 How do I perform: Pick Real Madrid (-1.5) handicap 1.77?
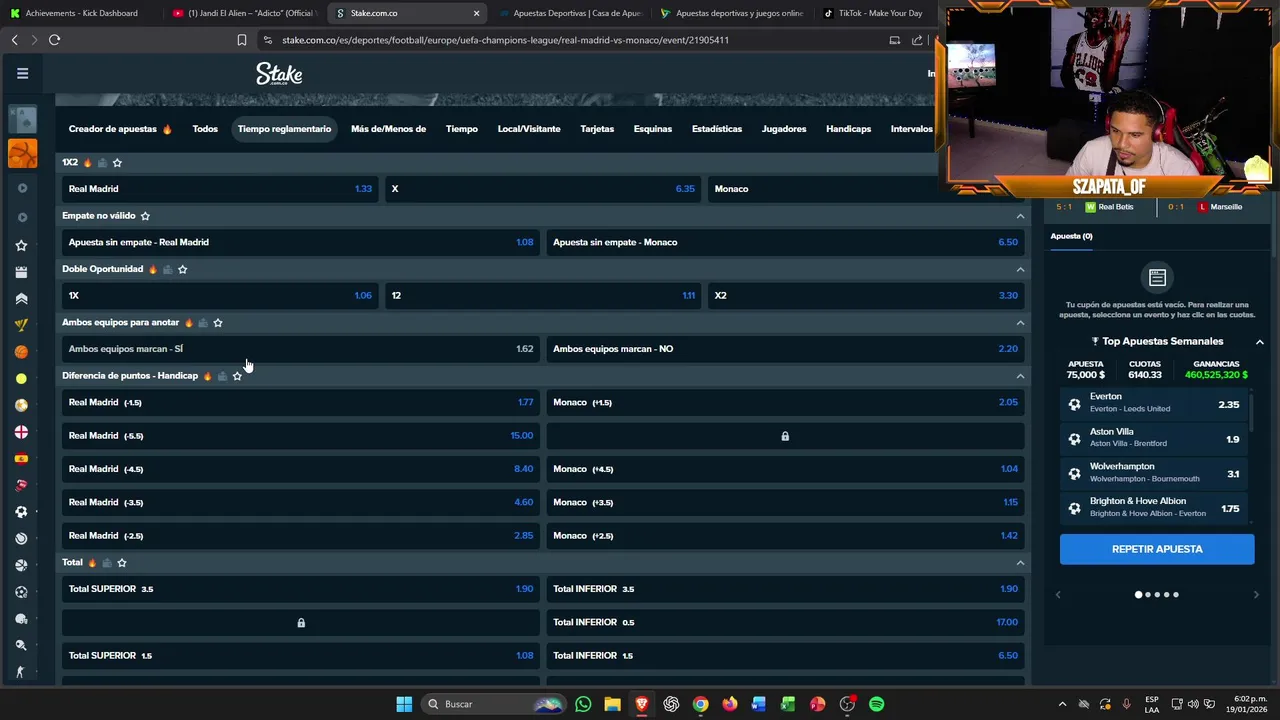point(300,402)
